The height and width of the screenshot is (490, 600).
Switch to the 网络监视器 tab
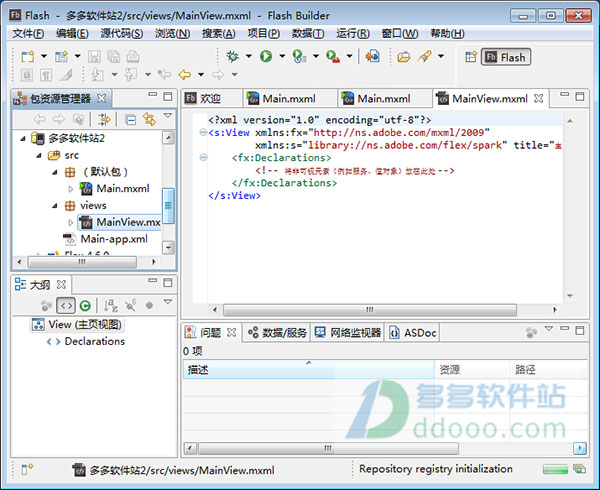tap(347, 333)
